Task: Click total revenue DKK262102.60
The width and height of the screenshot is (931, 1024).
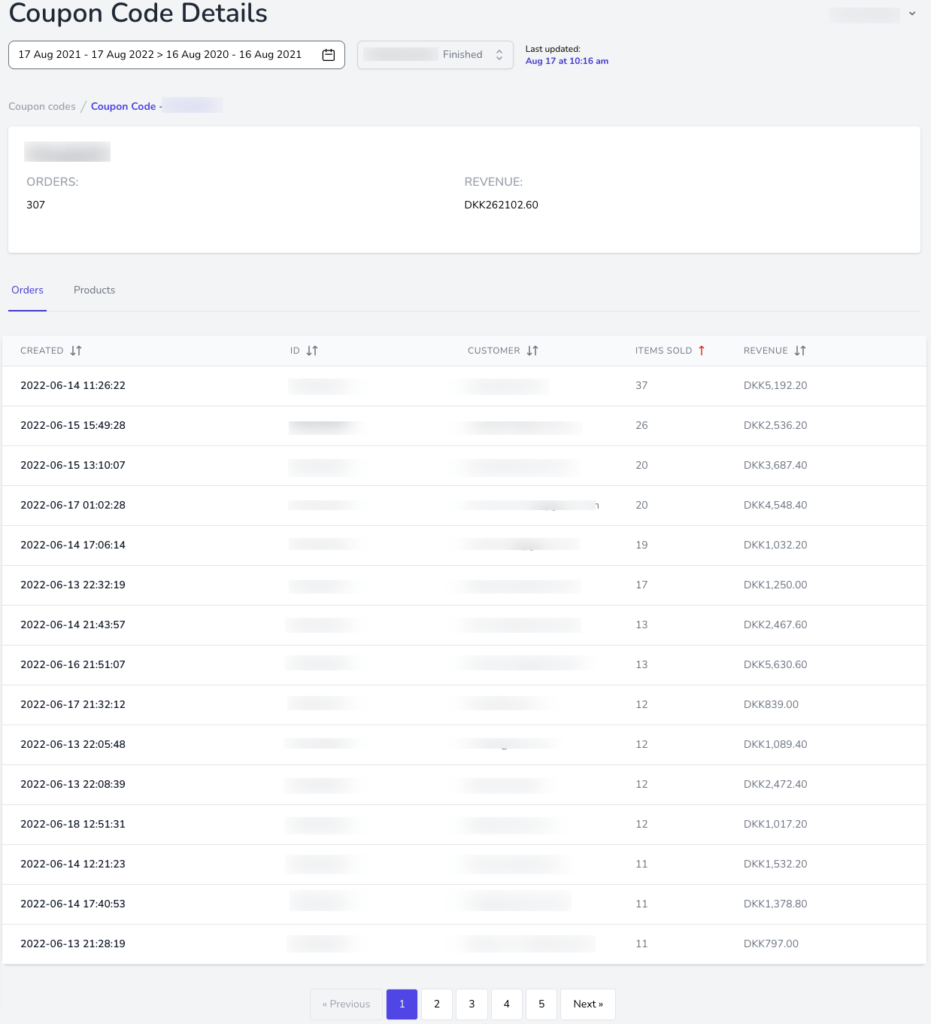Action: click(x=501, y=205)
